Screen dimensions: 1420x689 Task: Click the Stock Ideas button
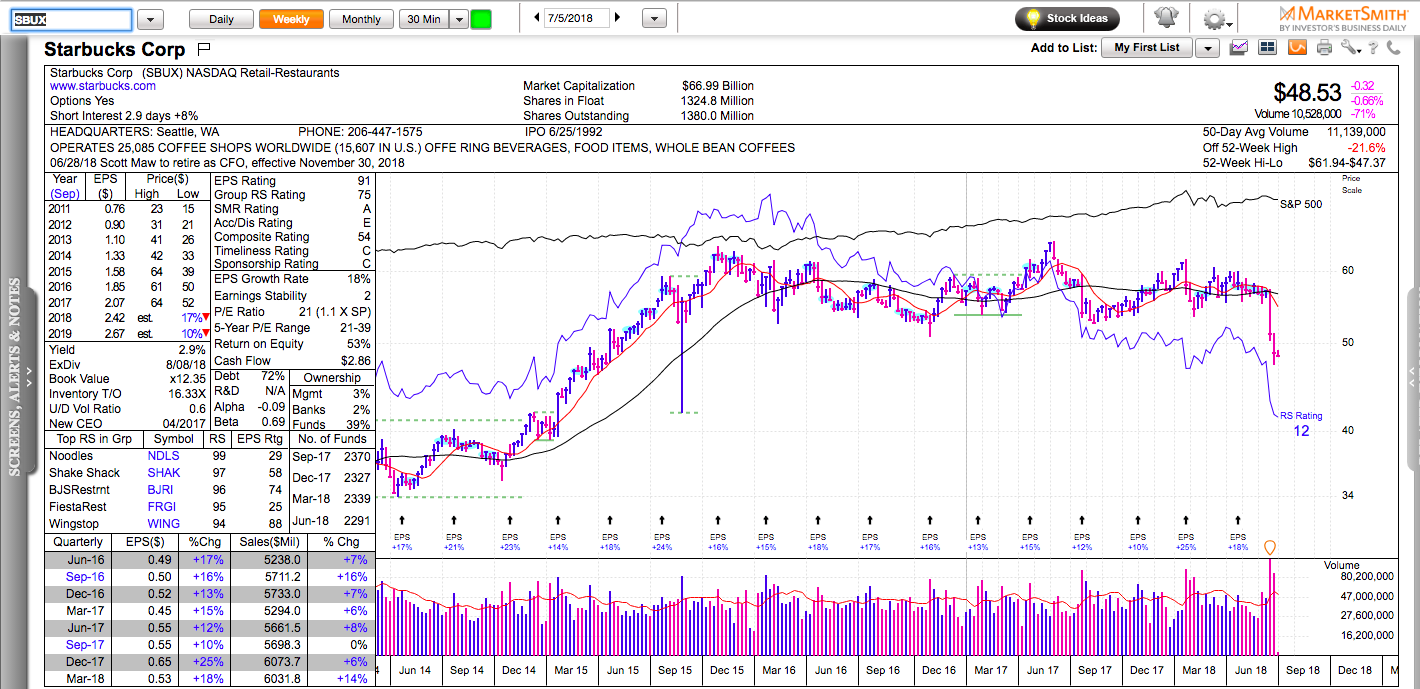(1067, 18)
